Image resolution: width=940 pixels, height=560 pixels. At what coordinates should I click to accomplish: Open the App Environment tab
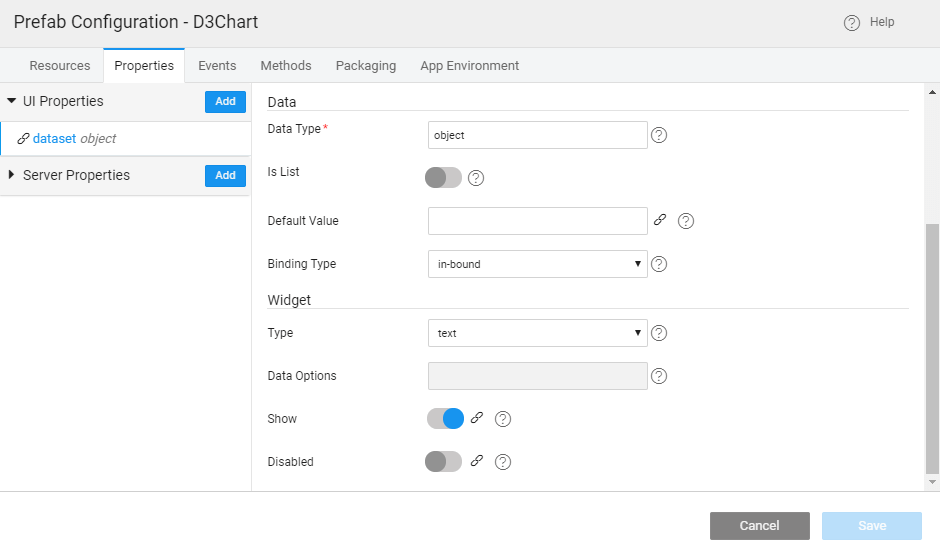(x=469, y=66)
